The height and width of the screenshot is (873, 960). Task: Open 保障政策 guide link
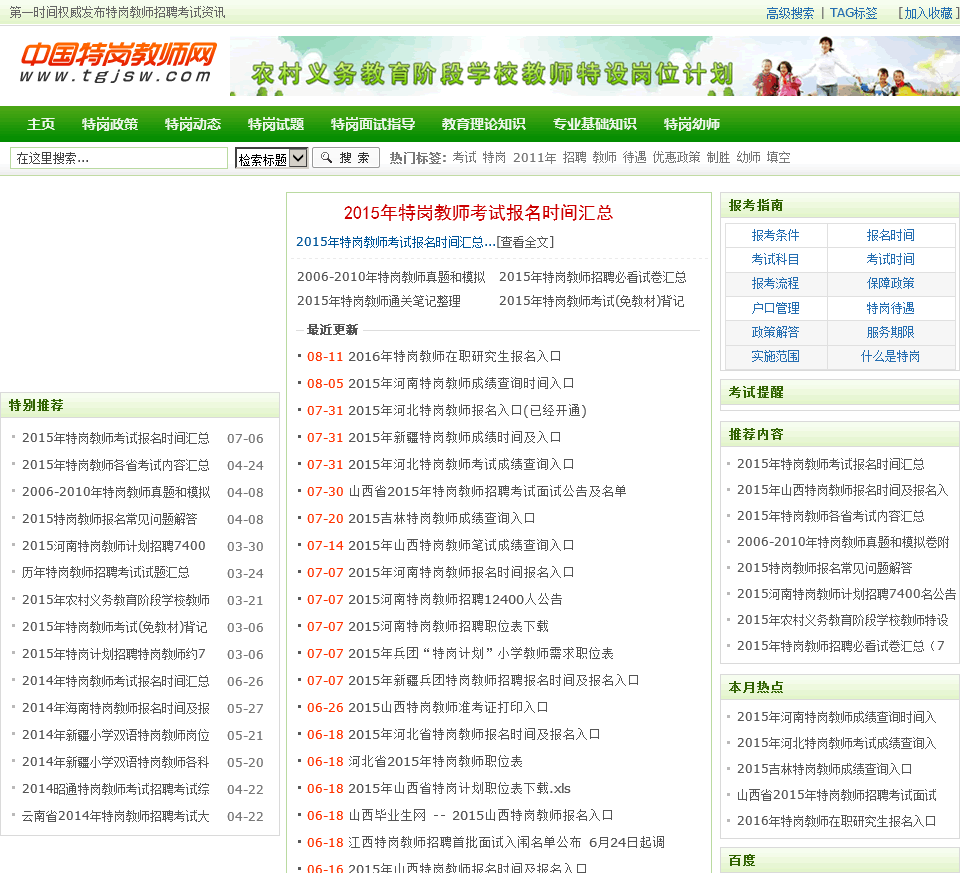[890, 283]
